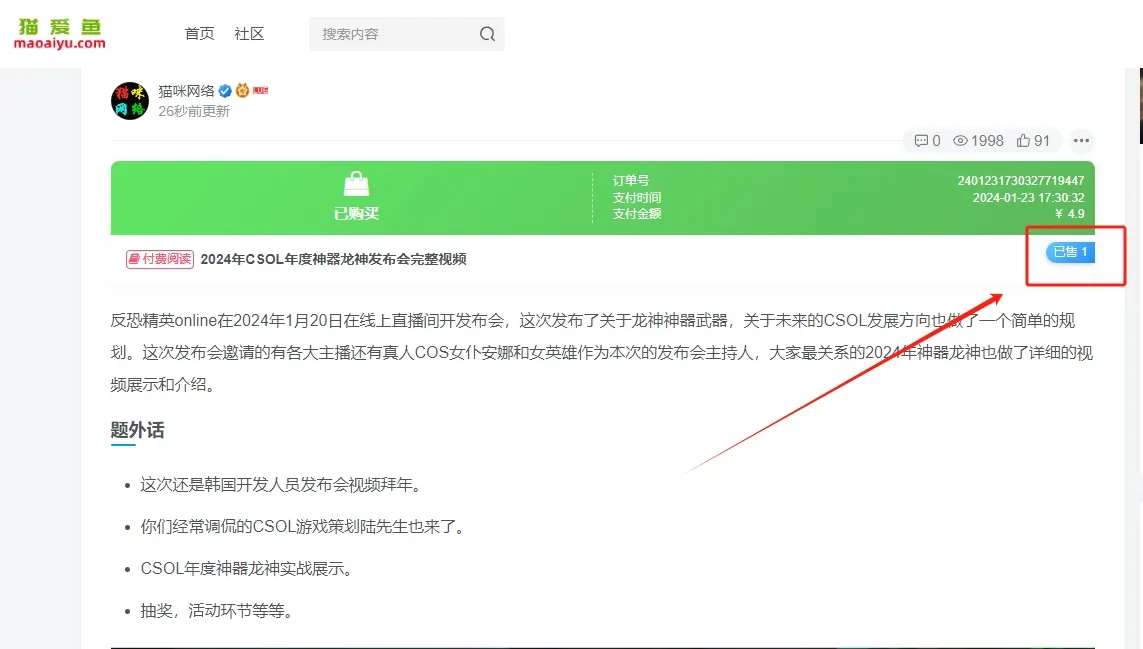This screenshot has width=1143, height=649.
Task: Click the 支付金额 label
Action: [636, 214]
